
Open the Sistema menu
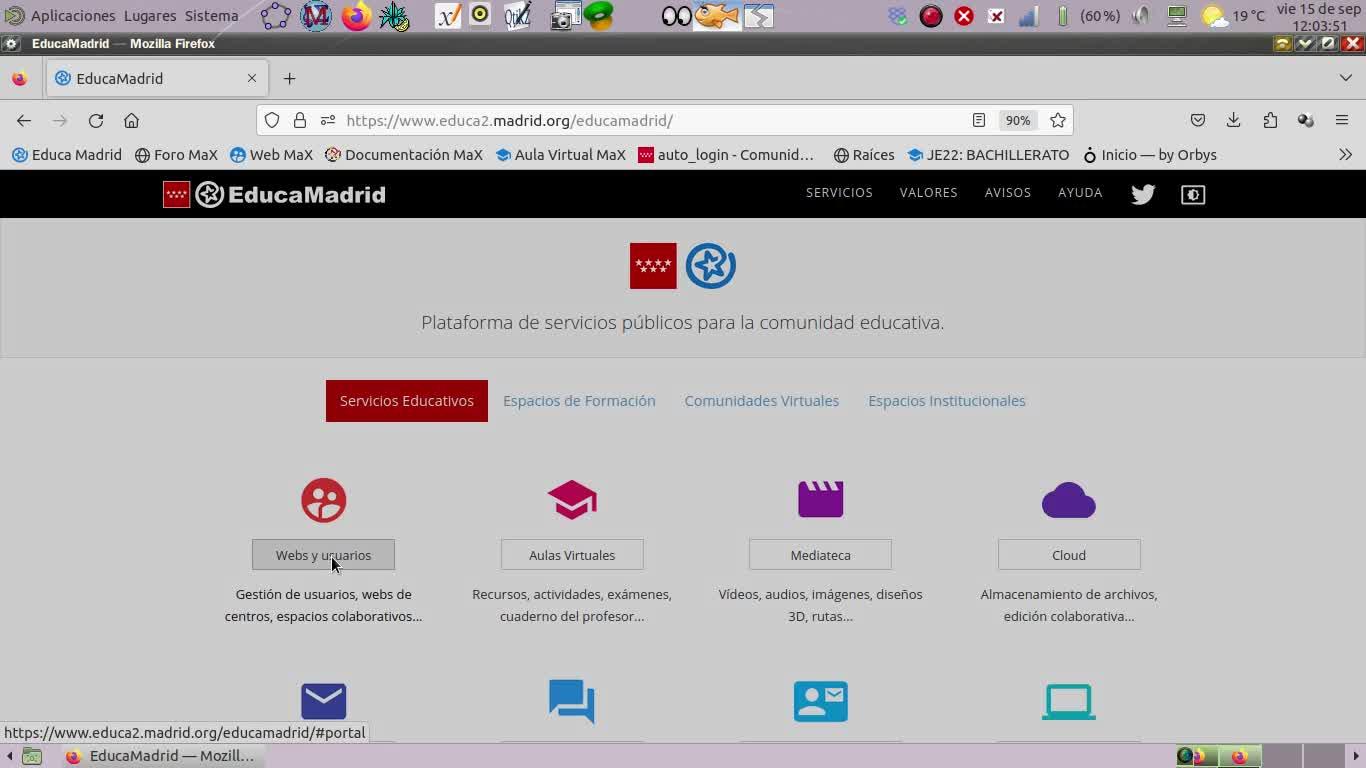(211, 16)
